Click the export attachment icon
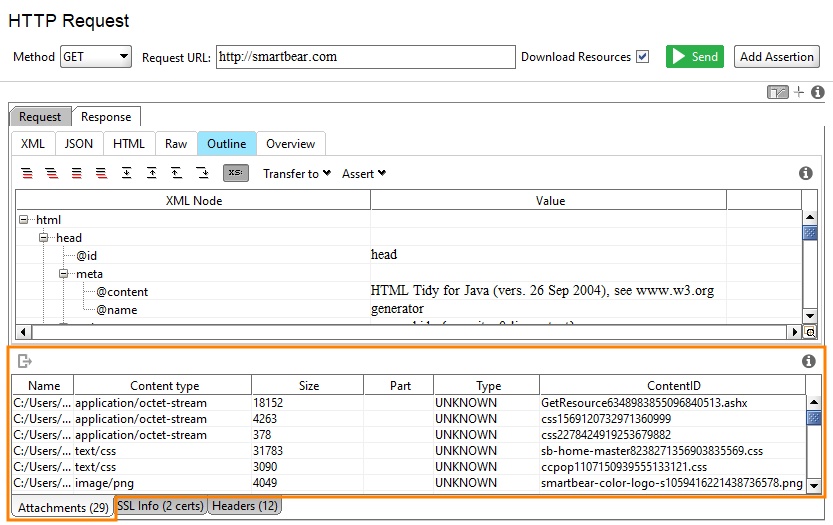833x525 pixels. click(x=25, y=361)
